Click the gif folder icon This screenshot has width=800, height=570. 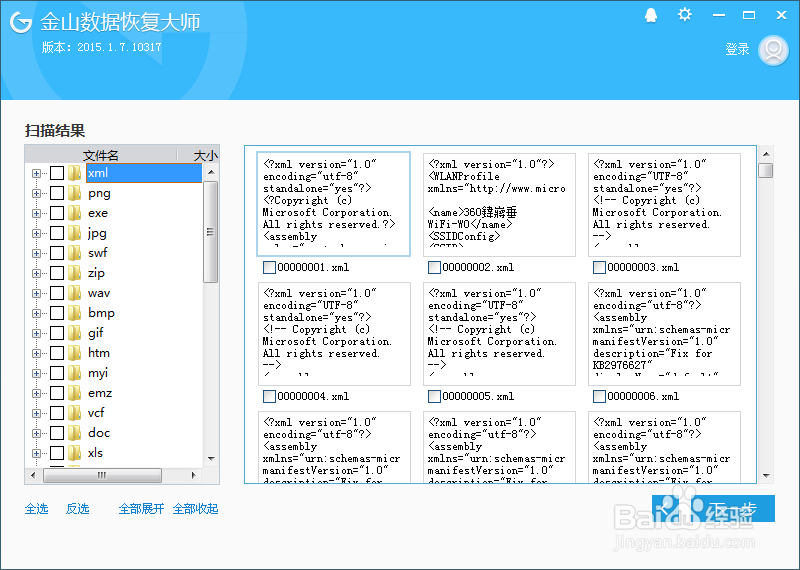[74, 333]
